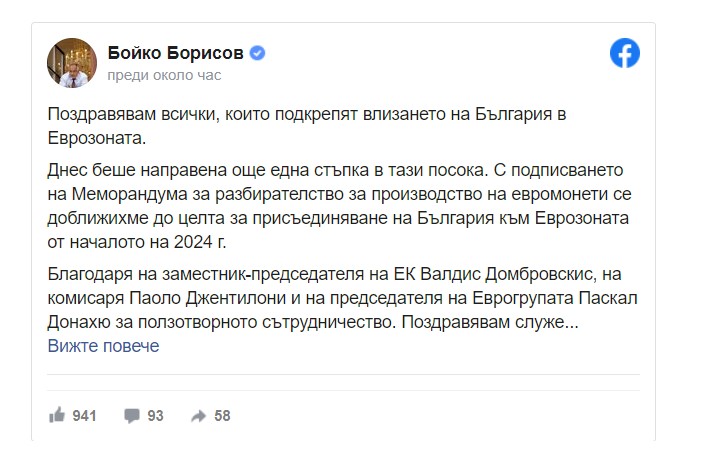Expand post with 'Вижте повече'
Viewport: 710px width, 465px height.
pyautogui.click(x=103, y=346)
